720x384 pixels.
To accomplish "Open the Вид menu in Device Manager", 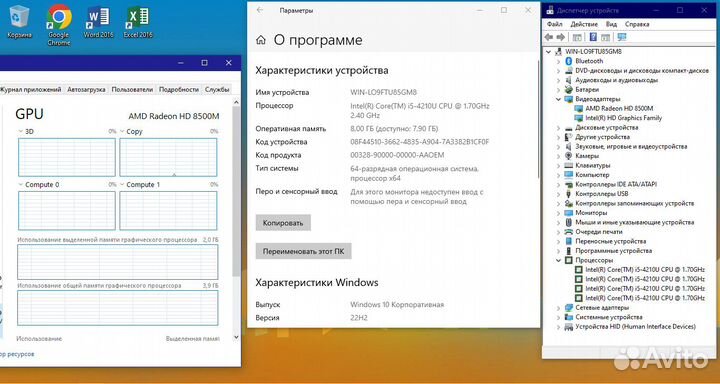I will click(611, 24).
